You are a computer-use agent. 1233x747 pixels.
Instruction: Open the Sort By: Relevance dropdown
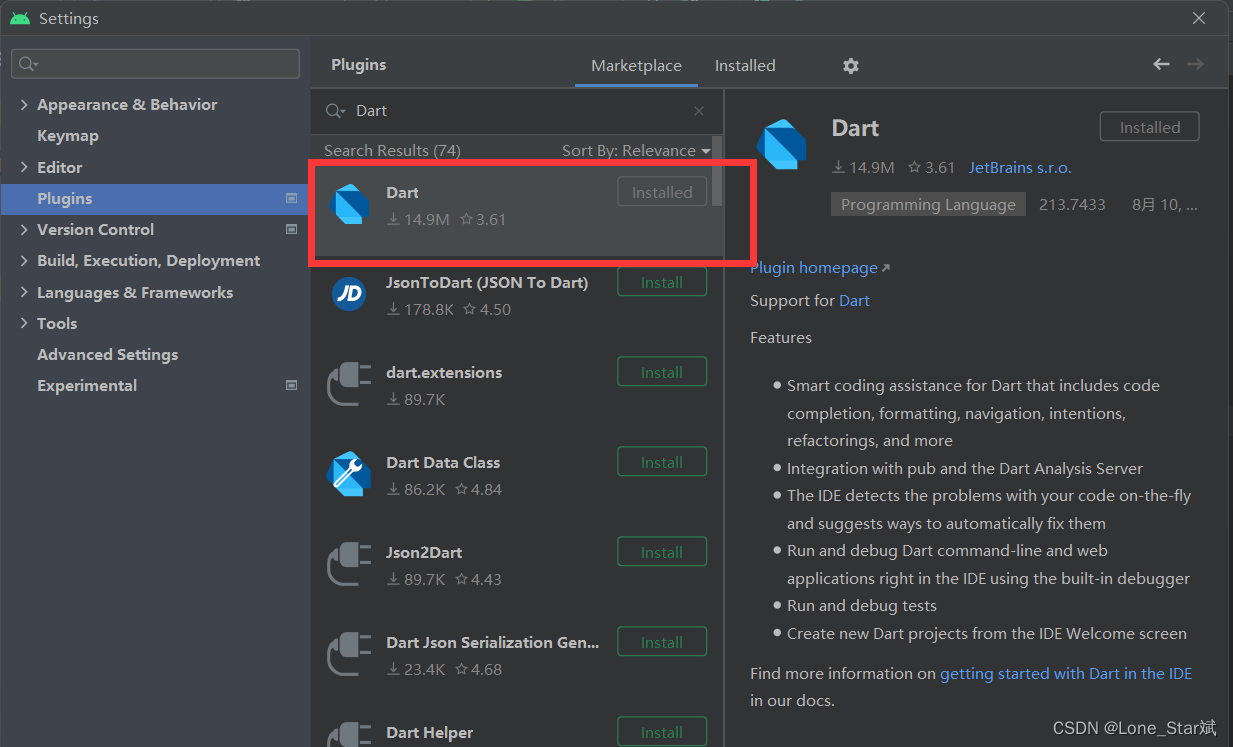pyautogui.click(x=636, y=151)
